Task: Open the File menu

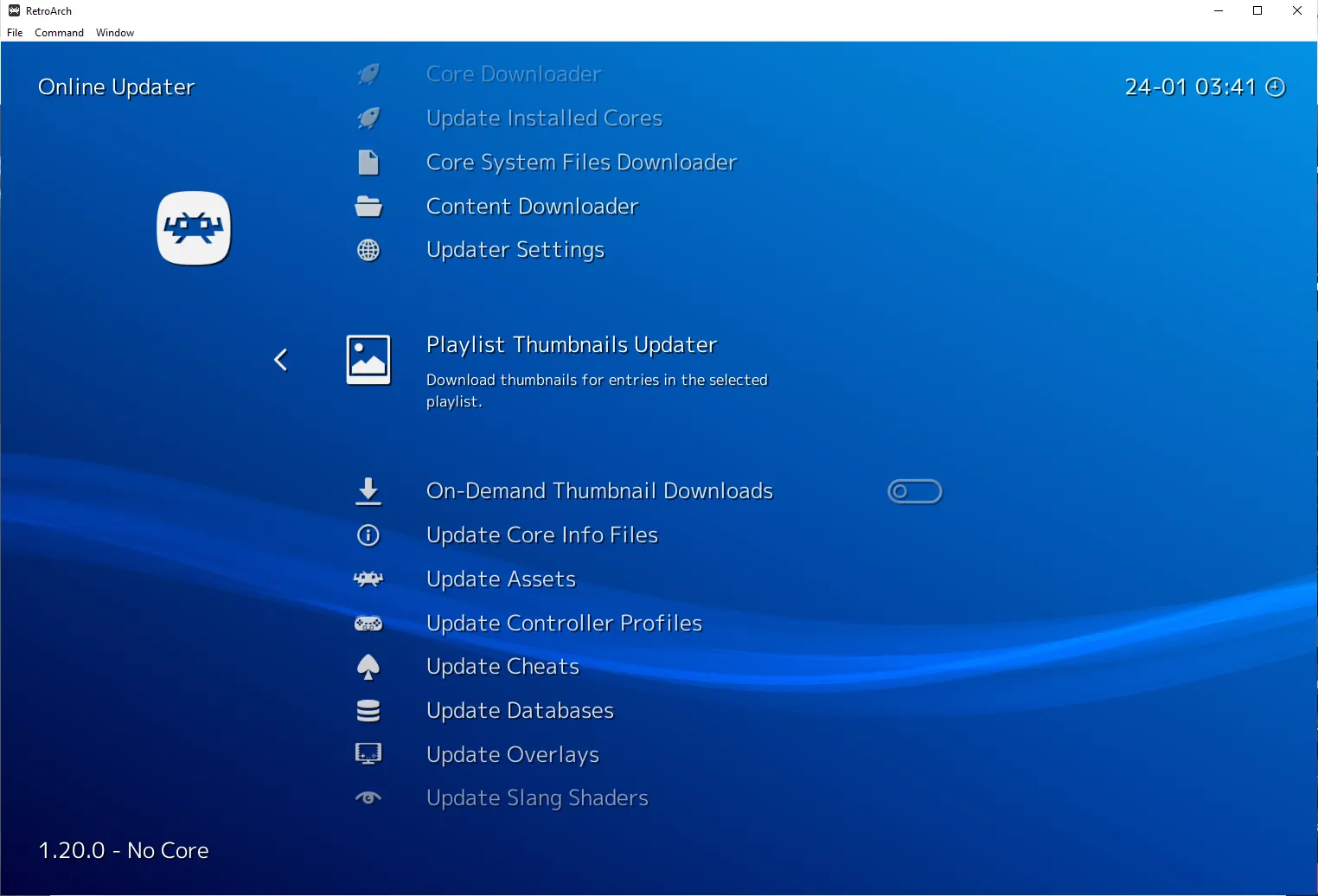Action: pyautogui.click(x=15, y=33)
